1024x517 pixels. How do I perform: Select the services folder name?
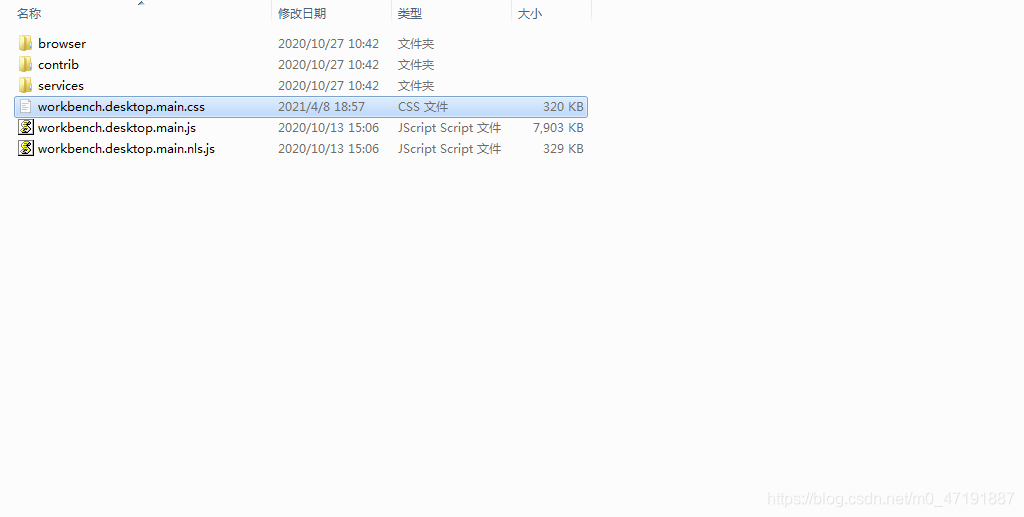pos(61,86)
